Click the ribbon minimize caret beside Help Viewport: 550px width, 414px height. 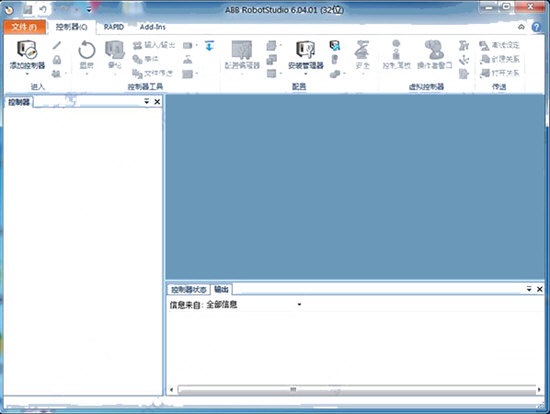pyautogui.click(x=521, y=27)
